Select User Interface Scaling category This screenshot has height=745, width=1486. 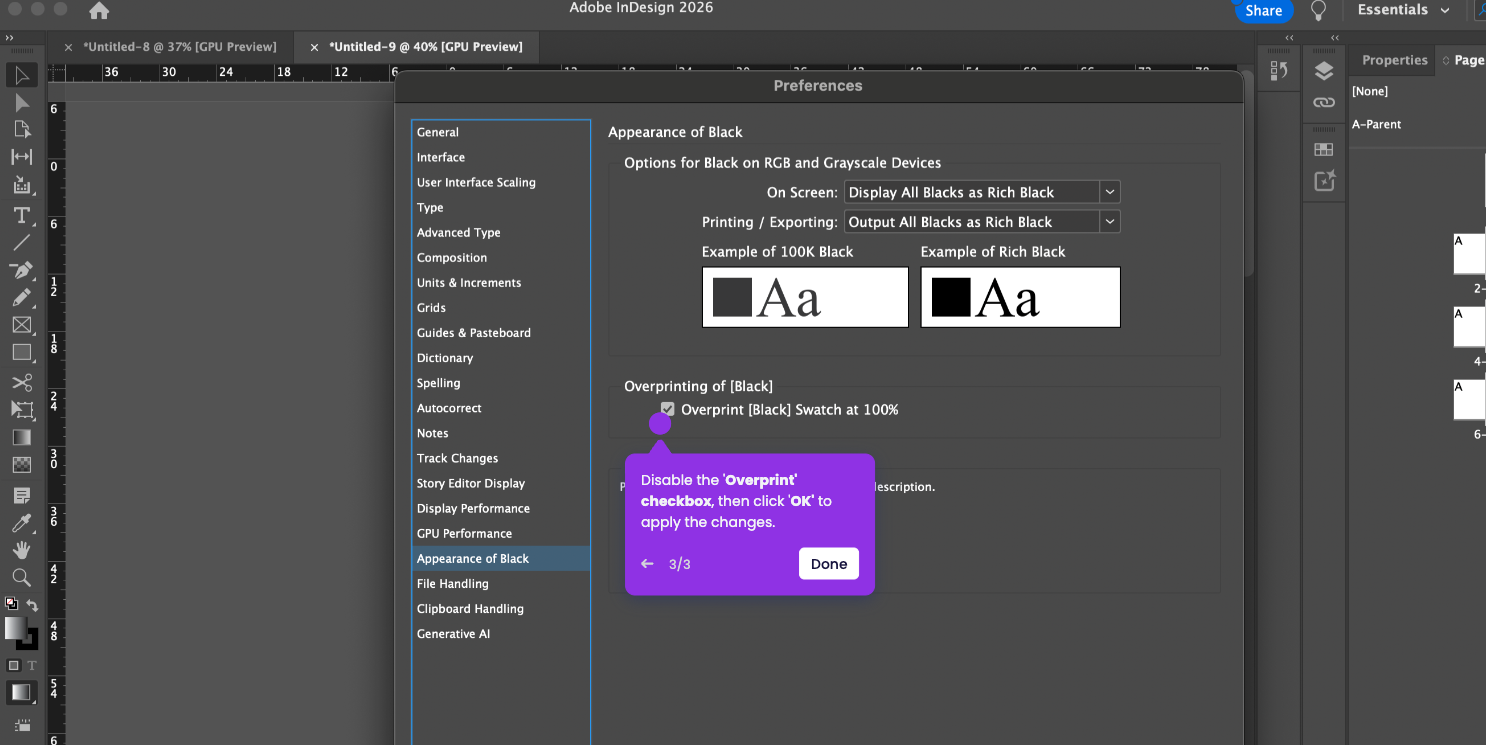pyautogui.click(x=501, y=182)
